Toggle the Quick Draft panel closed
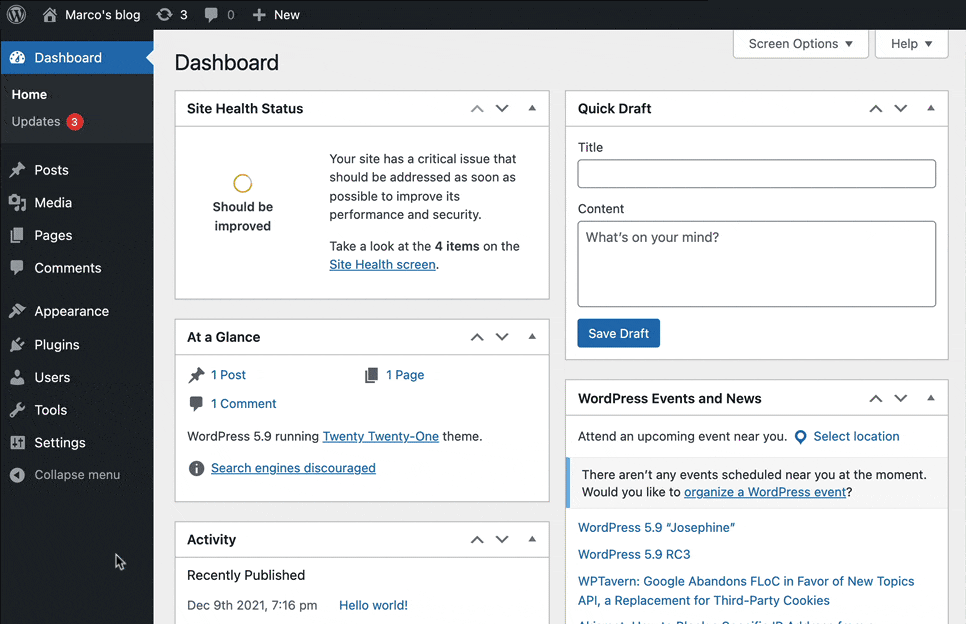This screenshot has width=966, height=624. click(x=931, y=108)
